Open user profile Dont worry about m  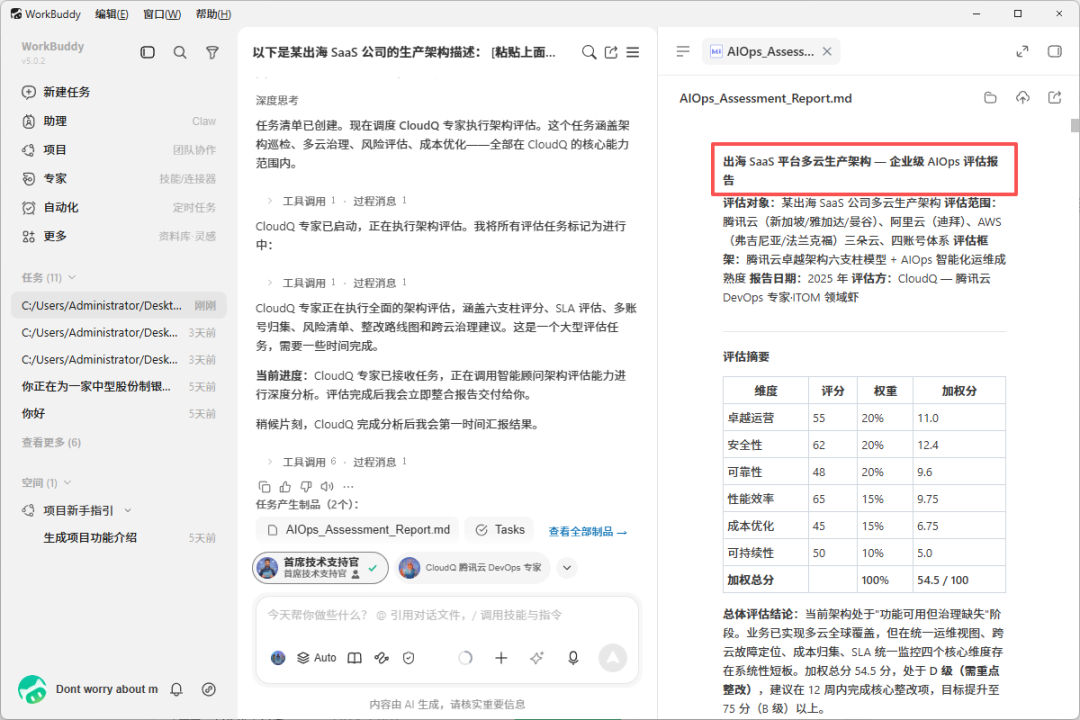[x=88, y=689]
